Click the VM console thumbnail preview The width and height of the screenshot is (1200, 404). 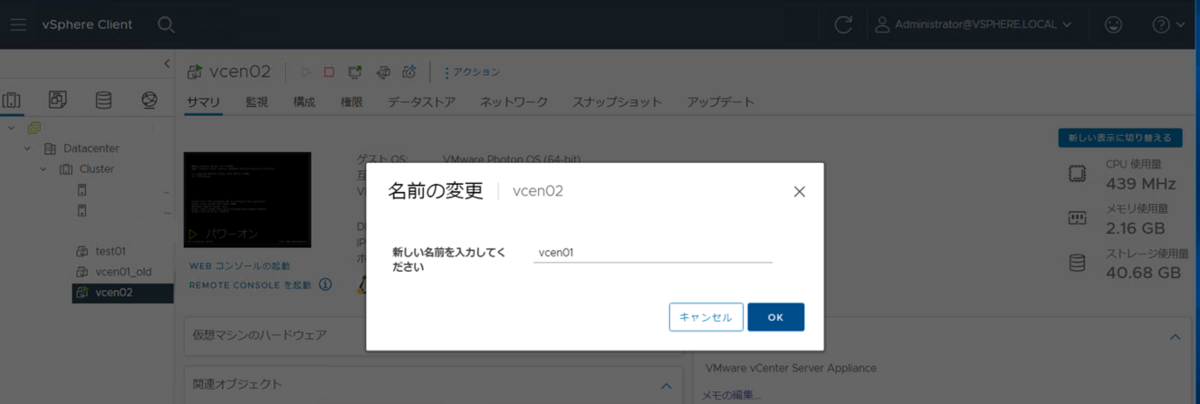pyautogui.click(x=248, y=199)
